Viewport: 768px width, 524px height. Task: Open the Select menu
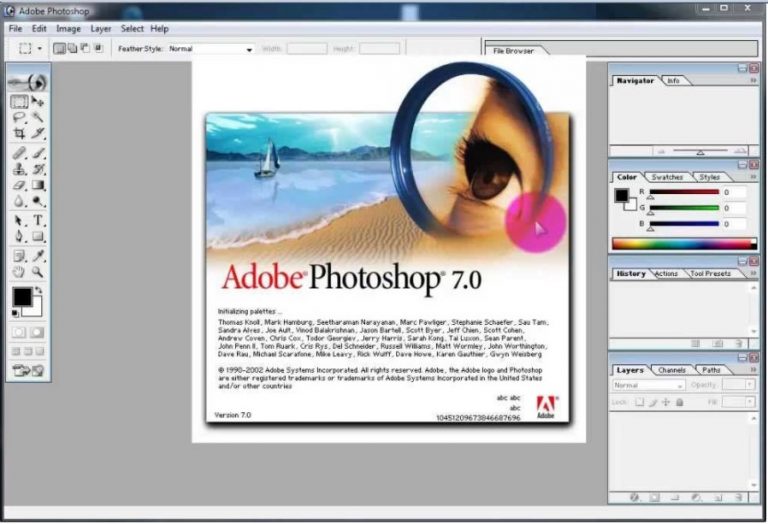tap(132, 28)
